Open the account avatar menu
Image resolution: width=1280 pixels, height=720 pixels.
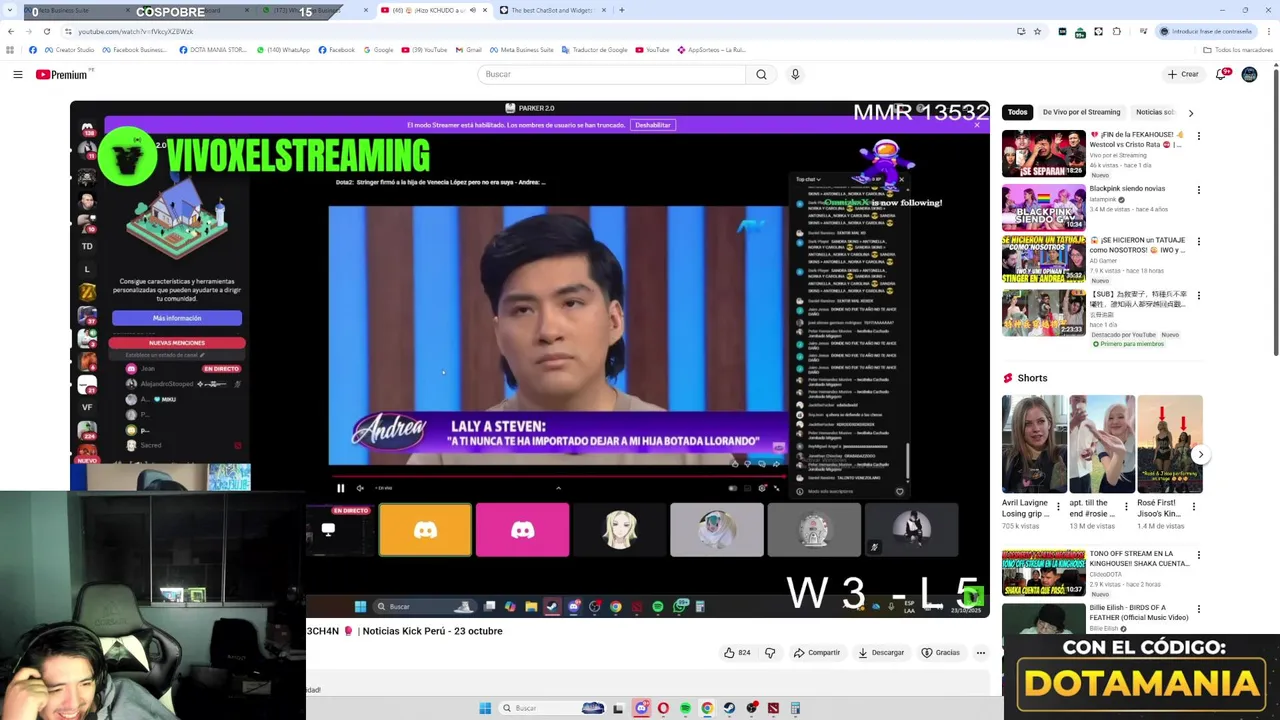click(1249, 74)
